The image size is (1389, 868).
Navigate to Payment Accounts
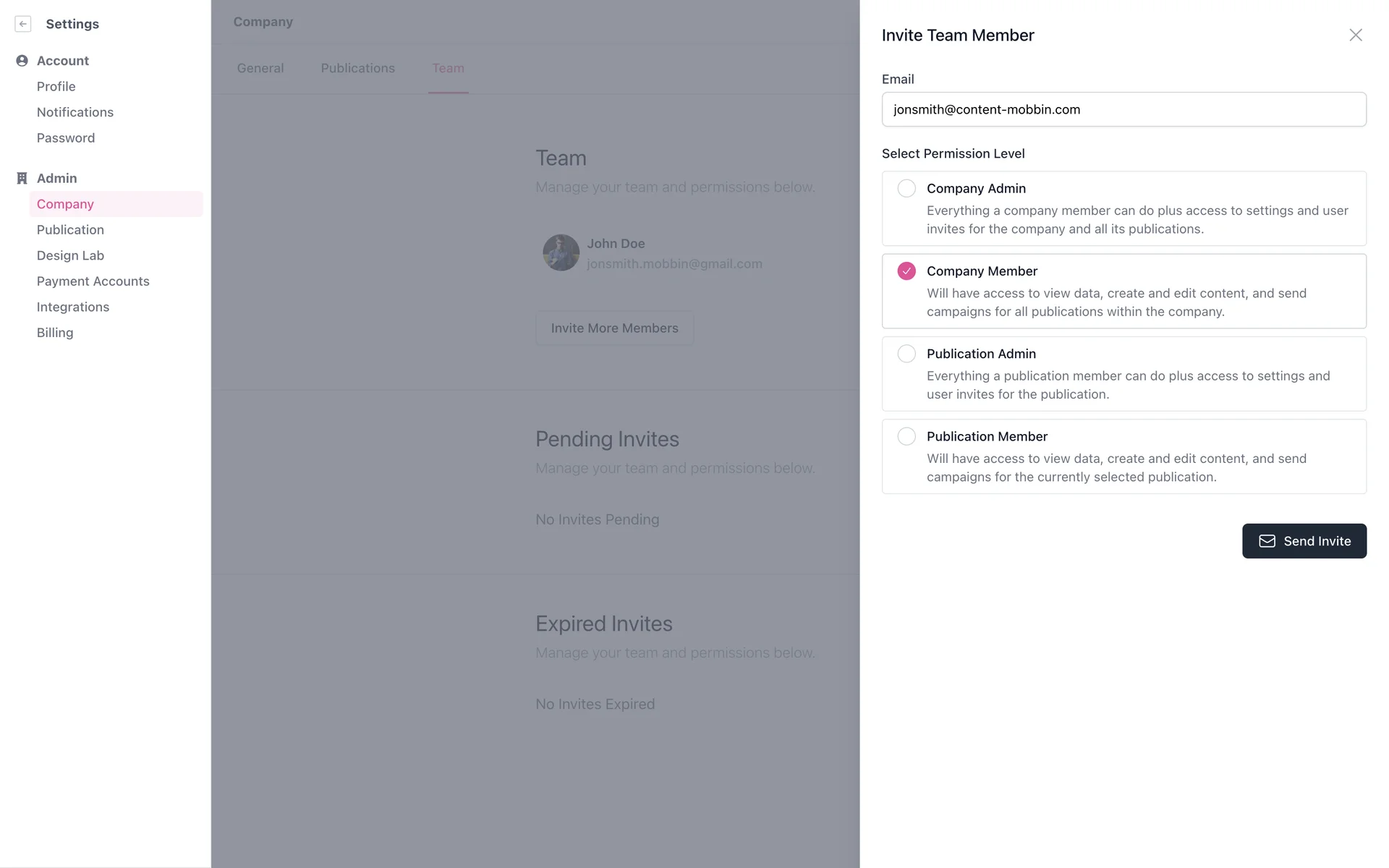click(93, 281)
